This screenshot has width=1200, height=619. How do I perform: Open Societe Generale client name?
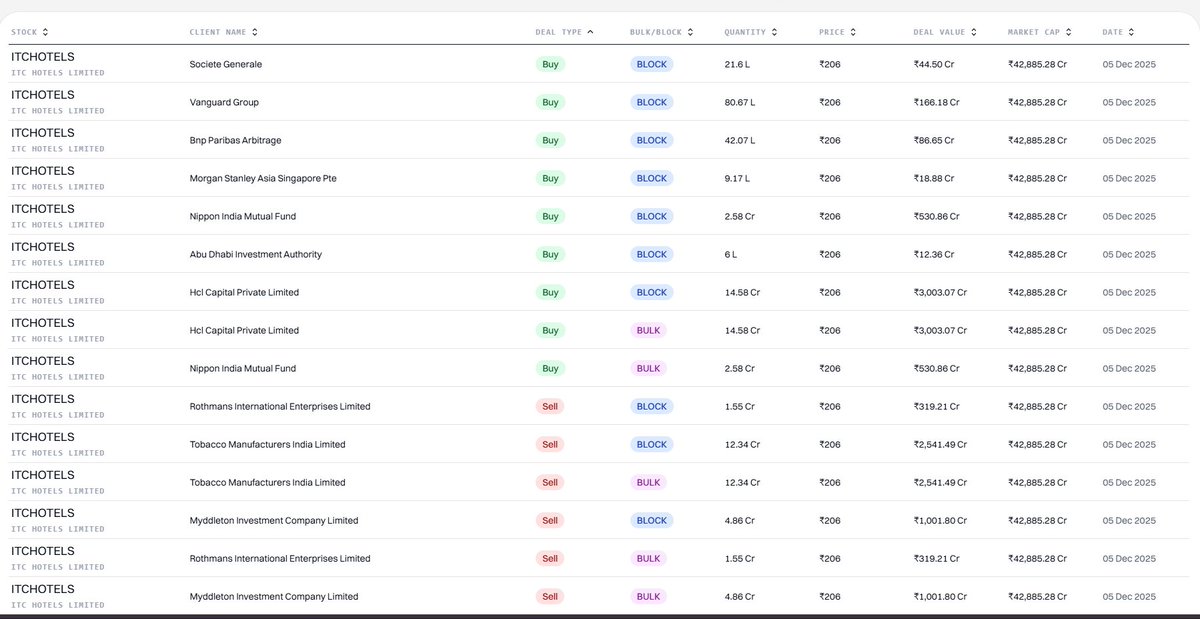(x=226, y=64)
